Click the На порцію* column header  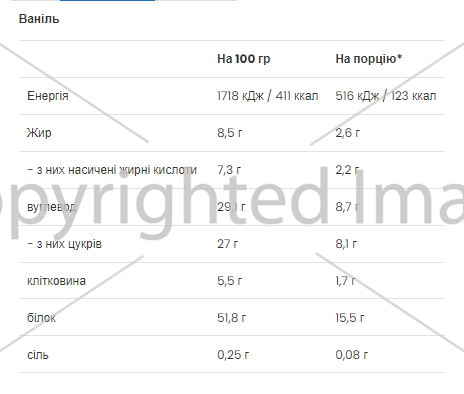pos(369,59)
